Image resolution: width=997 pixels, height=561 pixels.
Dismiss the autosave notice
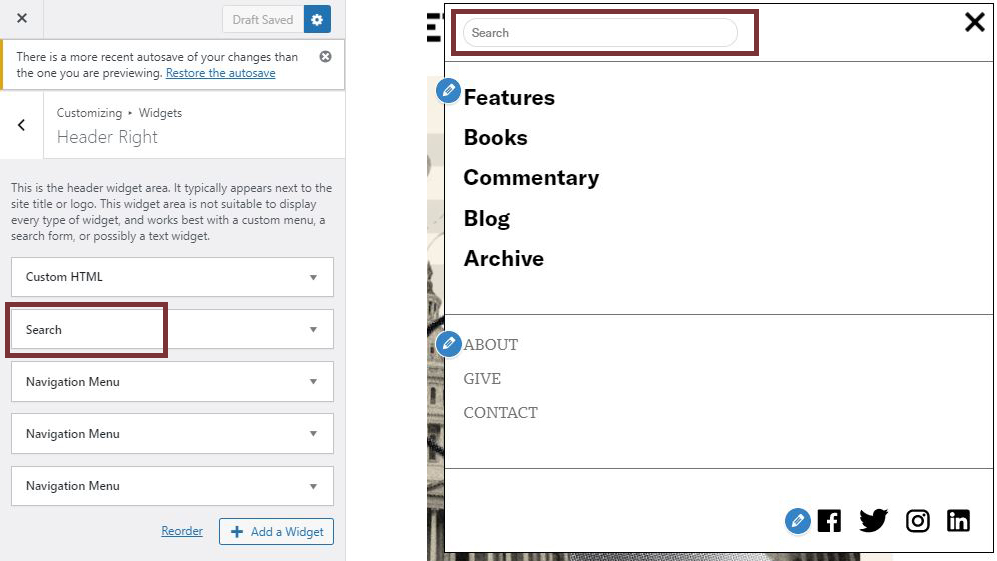coord(325,57)
